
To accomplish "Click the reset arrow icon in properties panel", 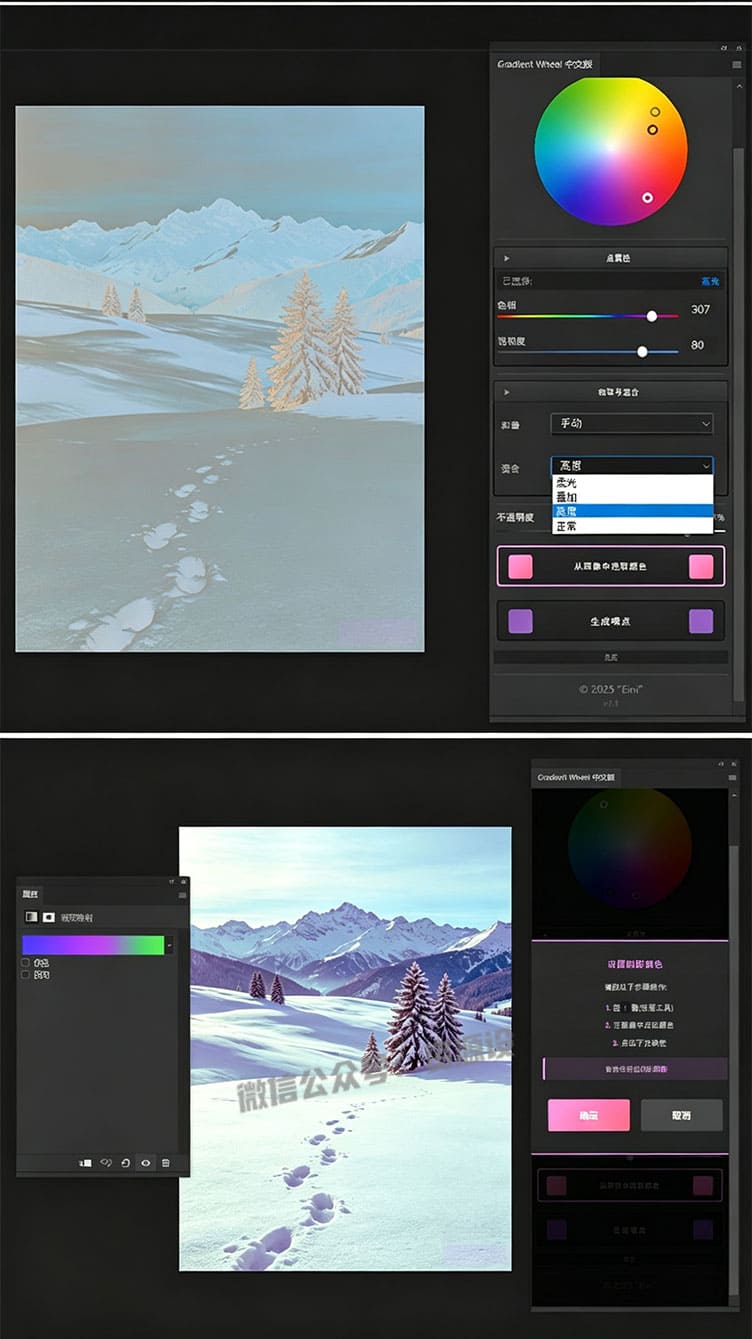I will point(126,1163).
